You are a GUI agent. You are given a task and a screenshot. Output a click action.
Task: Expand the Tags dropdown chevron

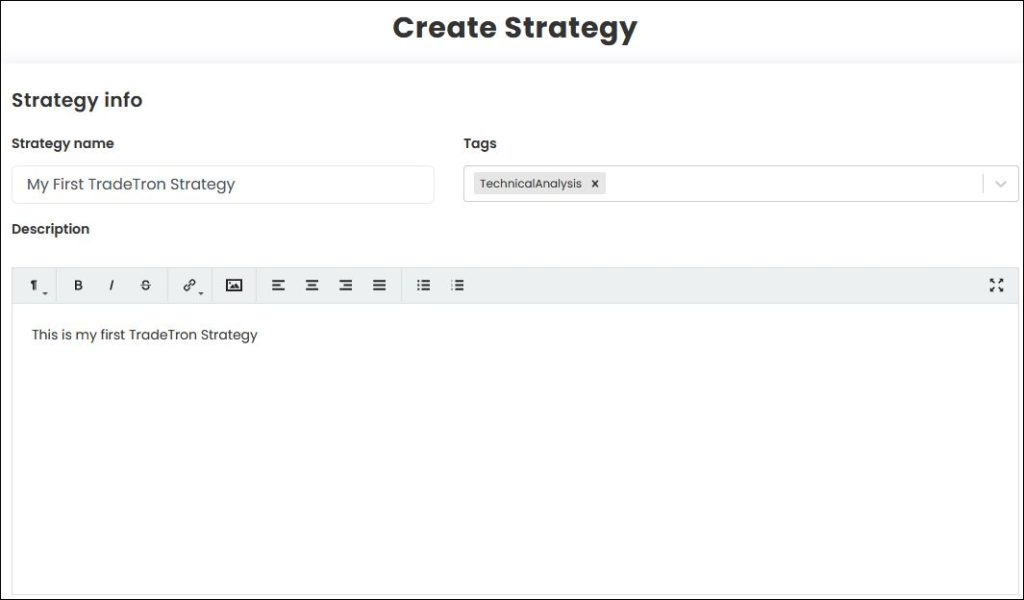click(1001, 184)
